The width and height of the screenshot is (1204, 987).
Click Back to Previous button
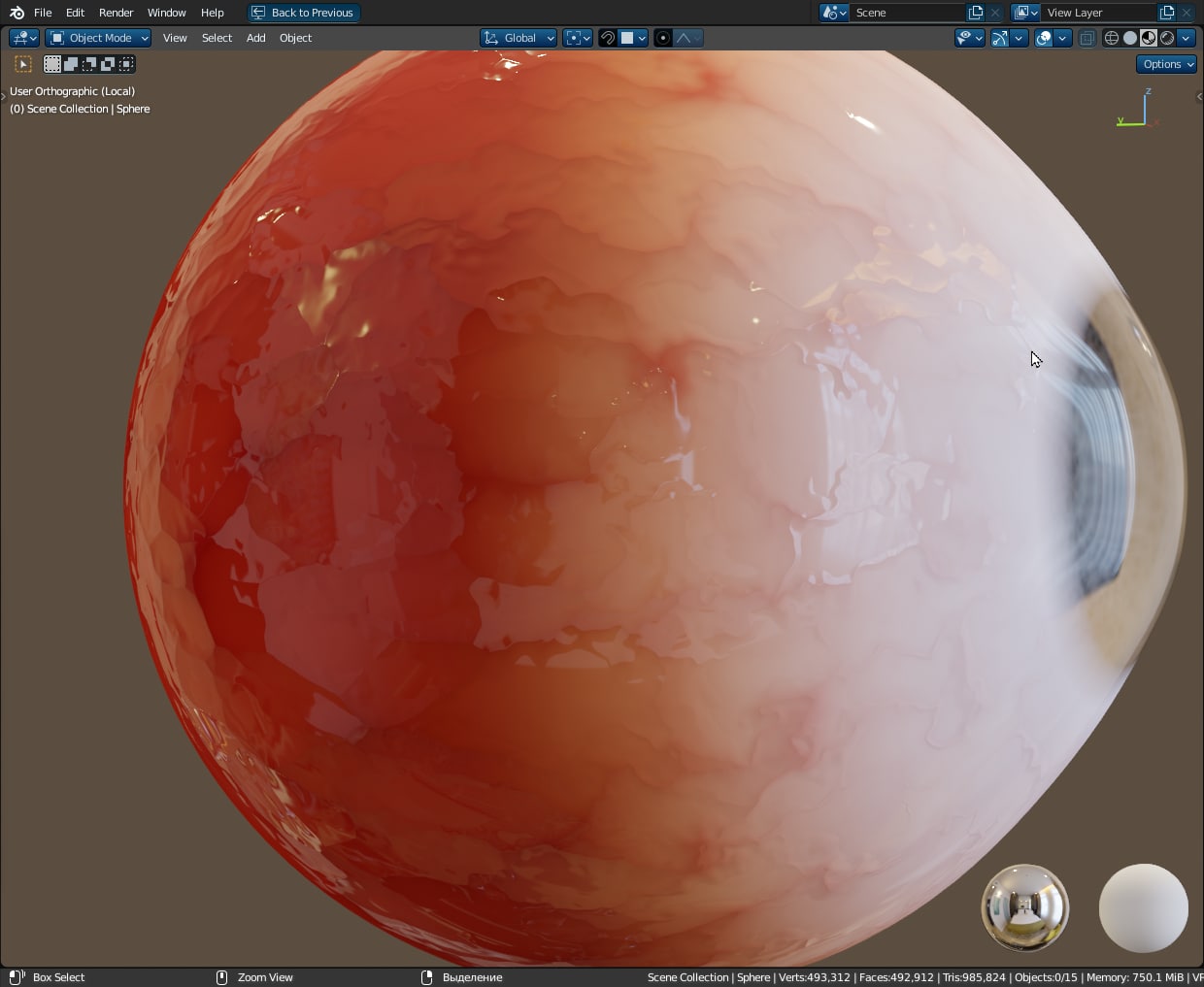(x=303, y=13)
